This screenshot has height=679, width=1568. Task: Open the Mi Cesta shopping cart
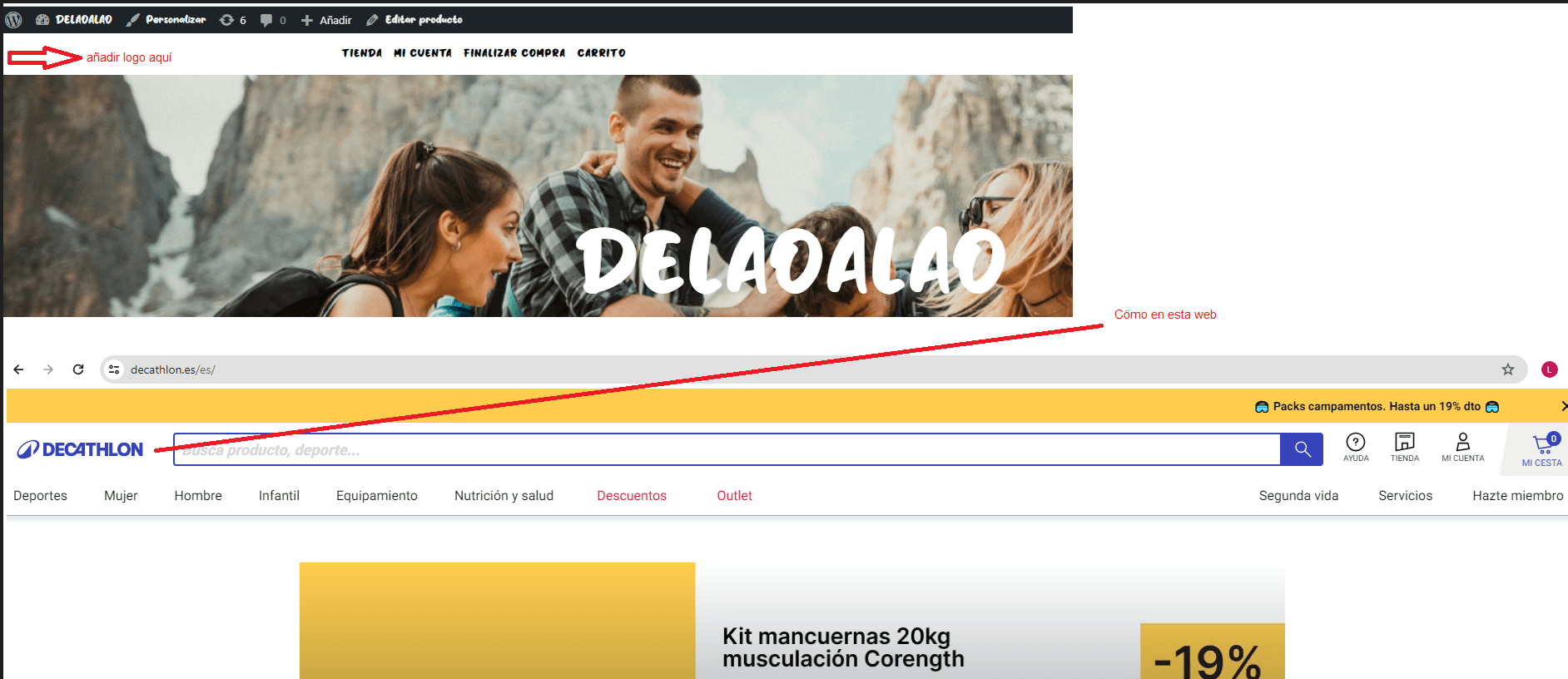1542,450
